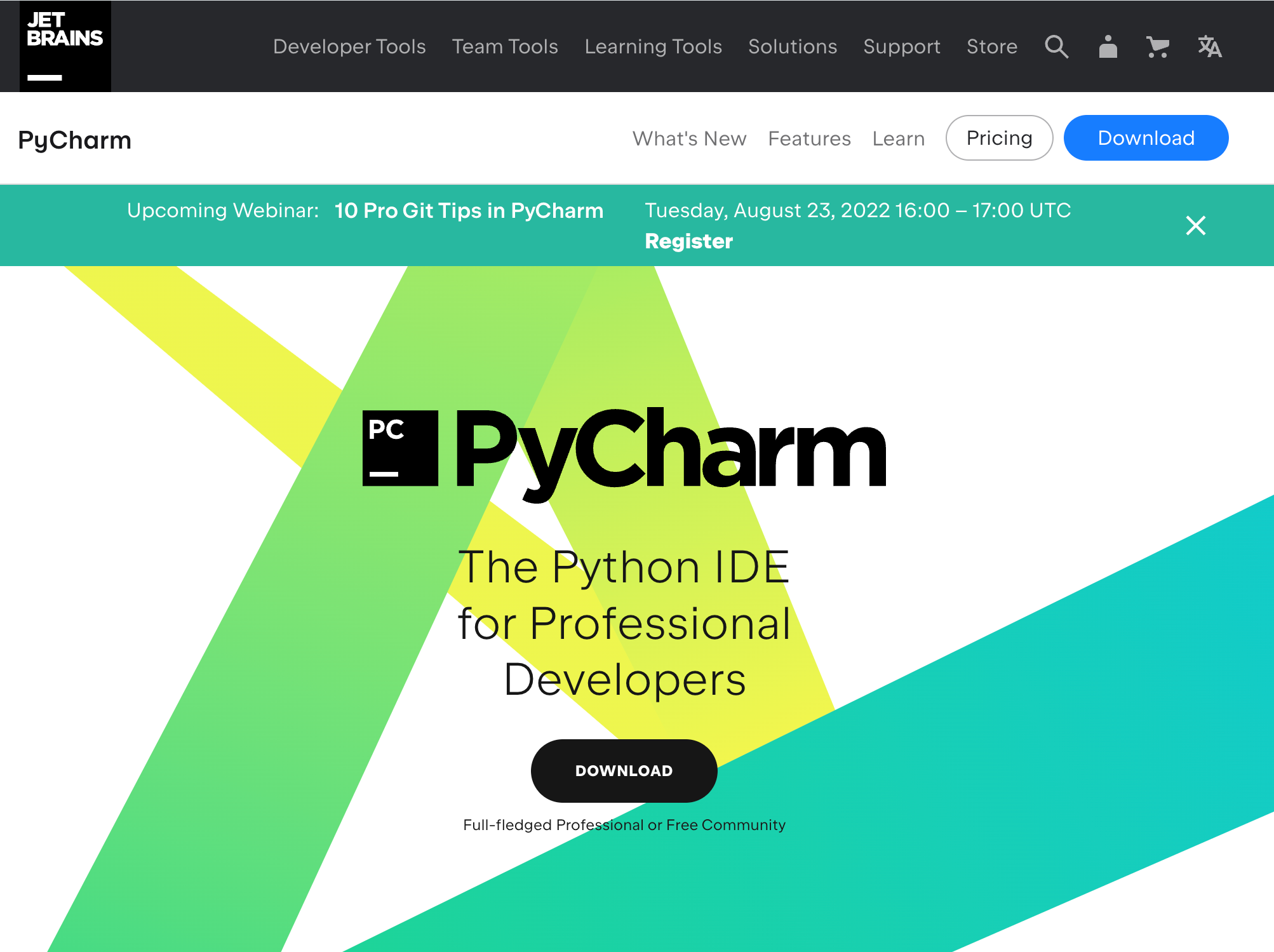Expand Learning Tools menu
Image resolution: width=1274 pixels, height=952 pixels.
pos(653,46)
